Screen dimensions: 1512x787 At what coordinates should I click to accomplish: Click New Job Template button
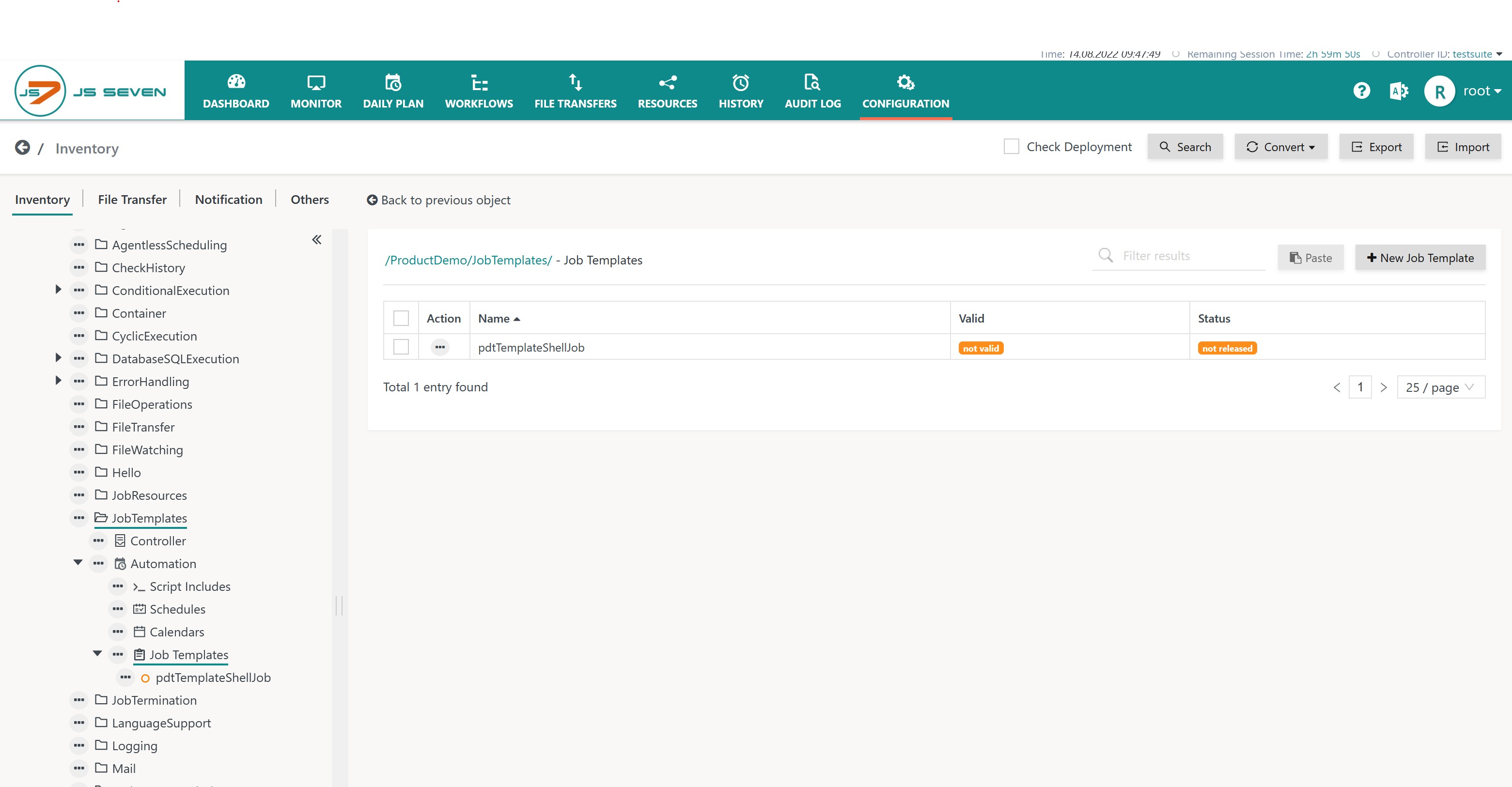[x=1420, y=258]
